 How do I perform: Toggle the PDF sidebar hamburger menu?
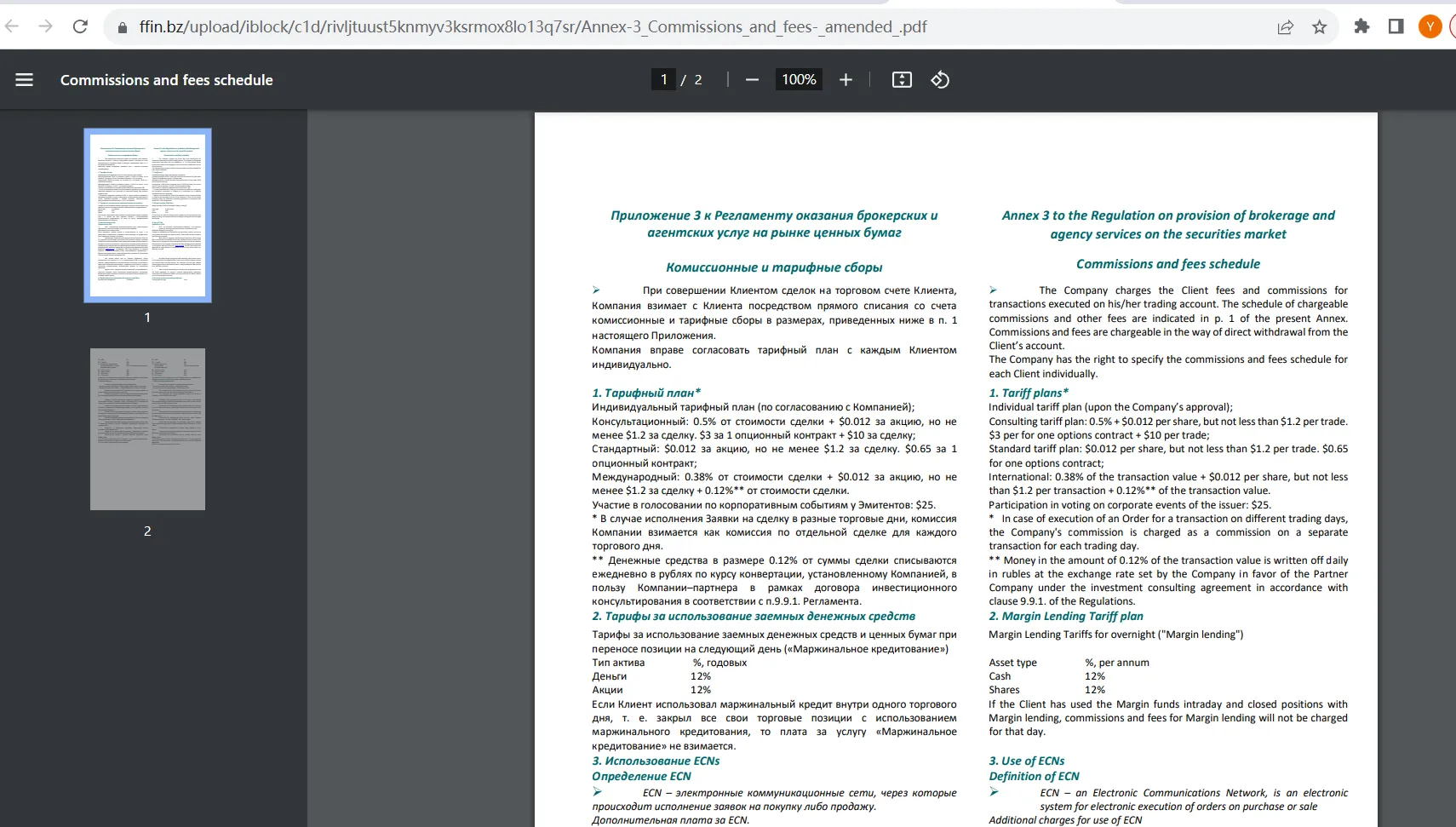tap(24, 80)
